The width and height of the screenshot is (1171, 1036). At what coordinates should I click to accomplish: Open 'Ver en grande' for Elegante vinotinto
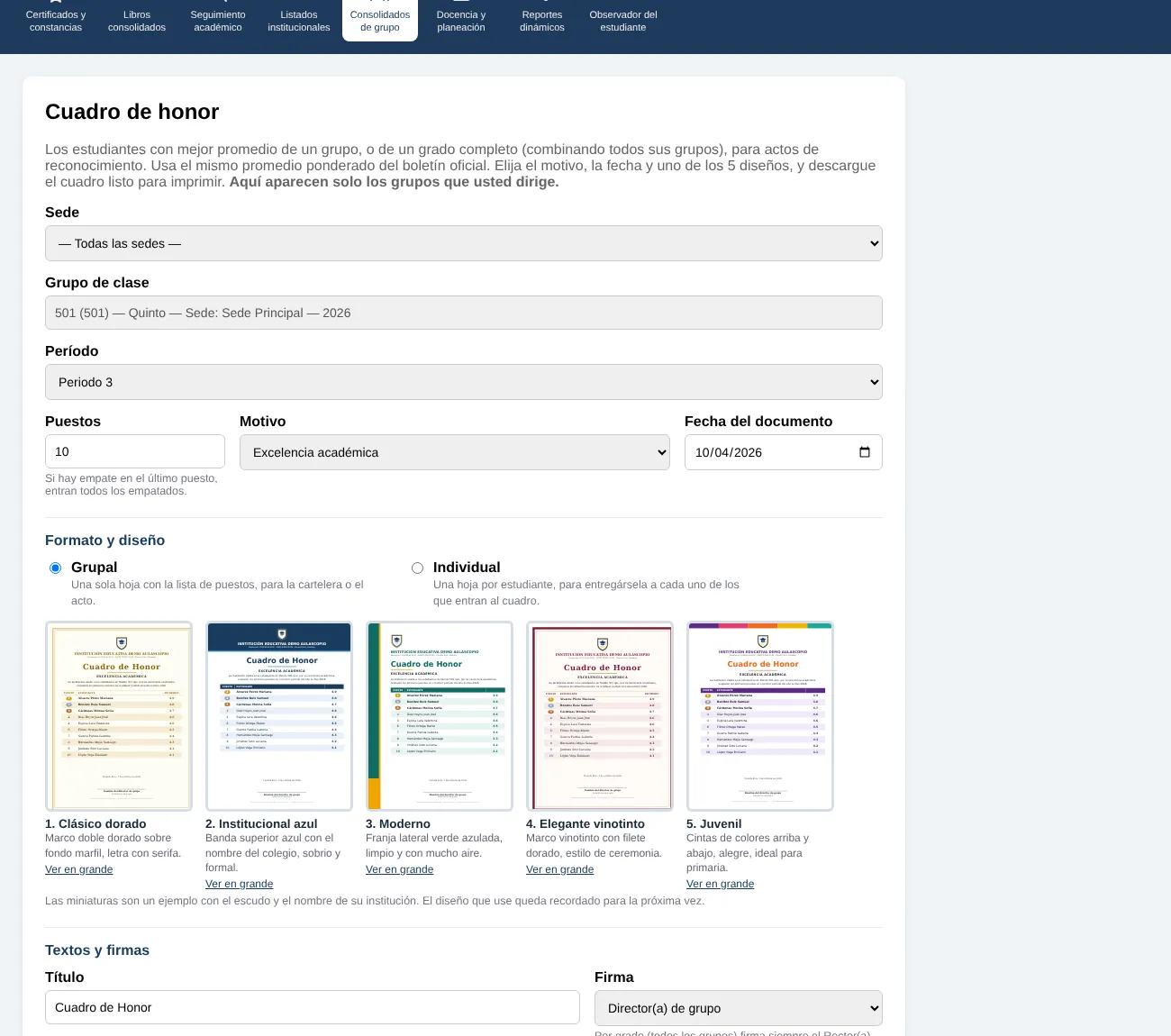560,869
